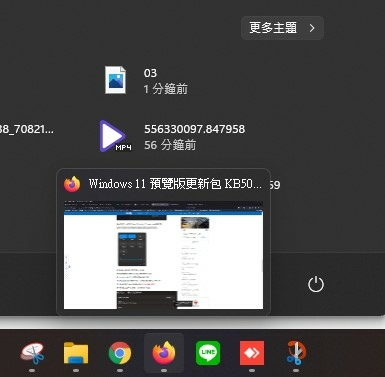
Task: Open the recent file ending 38_70821...
Action: 27,129
